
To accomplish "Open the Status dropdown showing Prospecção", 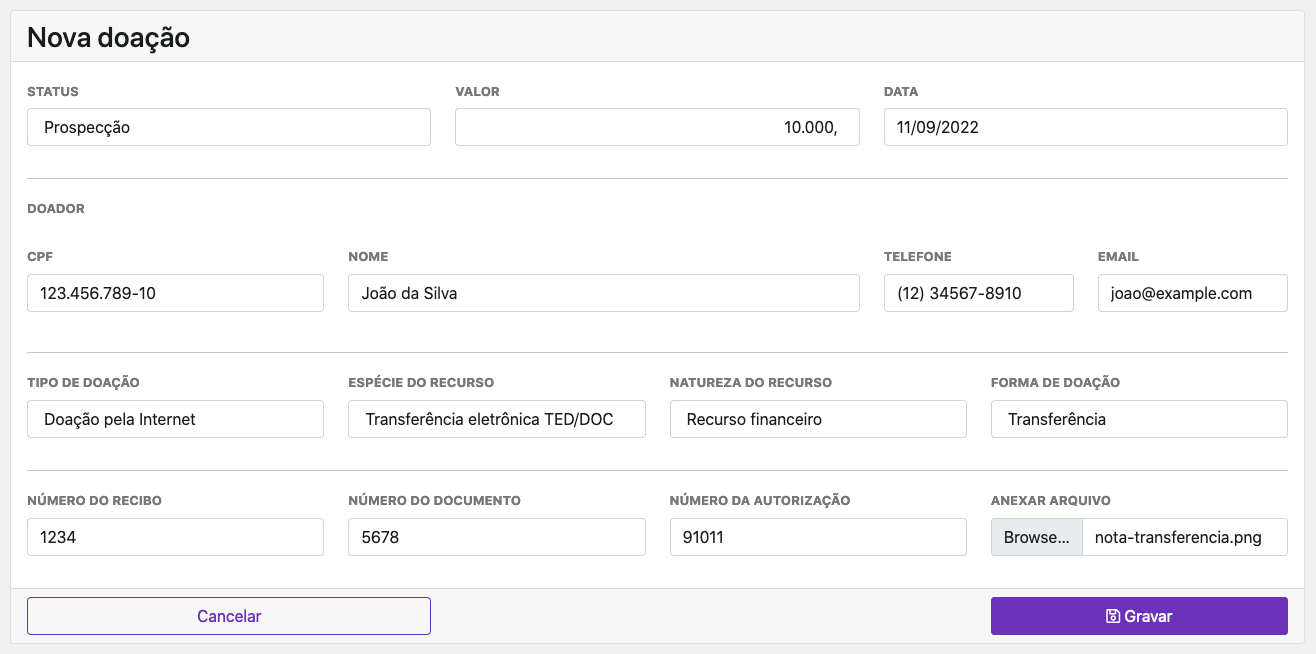I will pyautogui.click(x=228, y=127).
